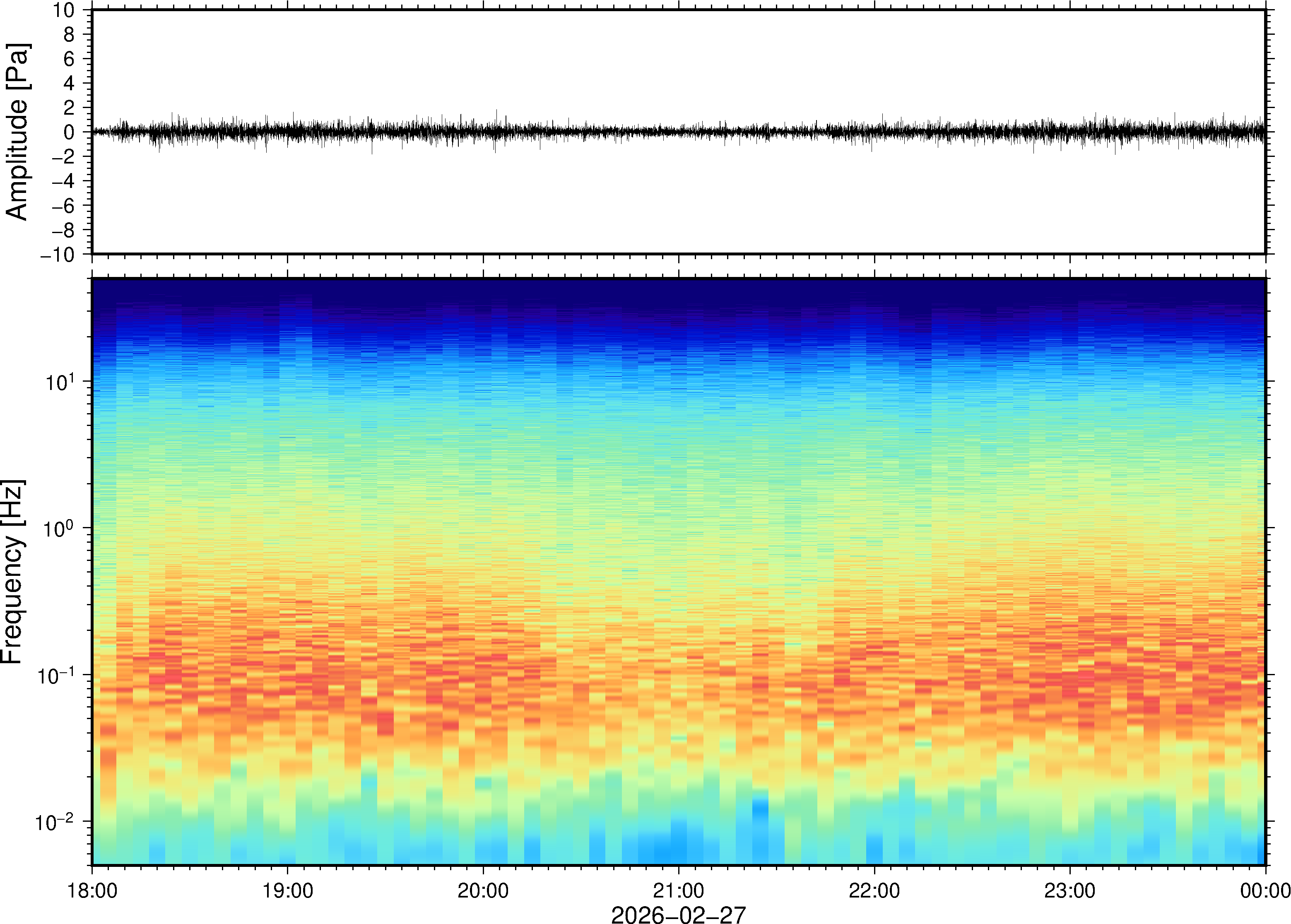
Task: Click the 22:00 time axis label
Action: (874, 890)
